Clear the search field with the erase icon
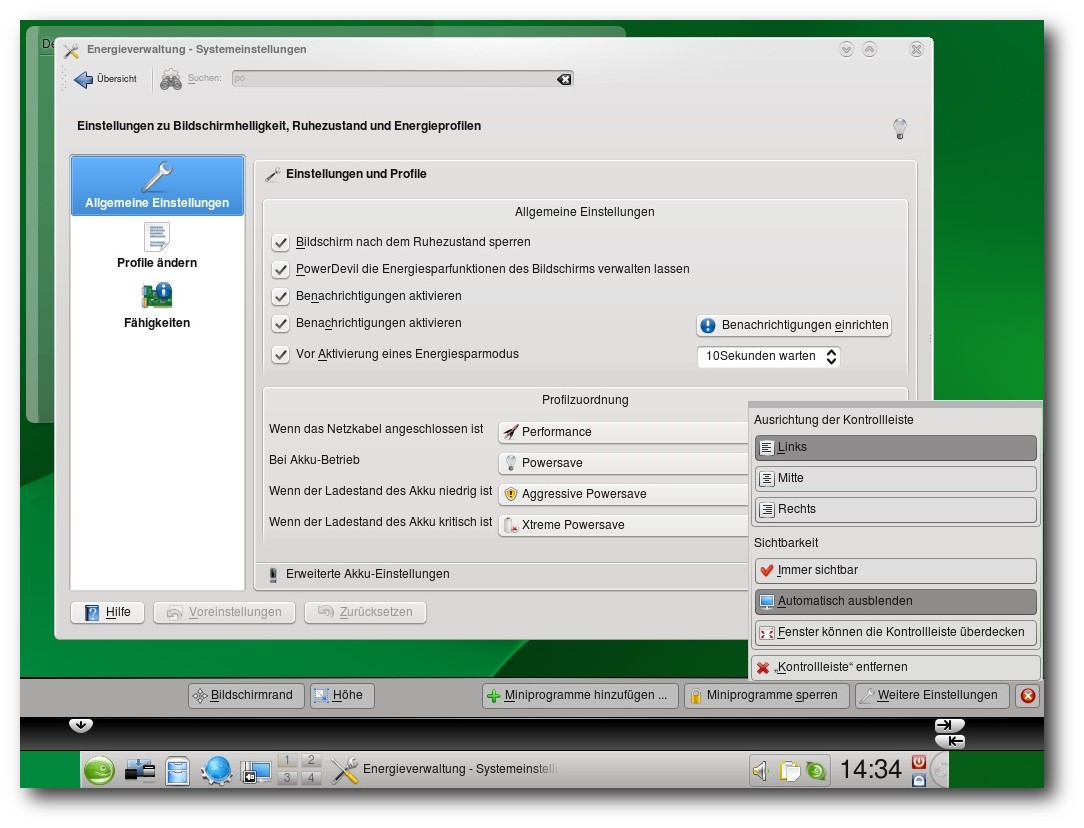This screenshot has width=1084, height=828. [x=564, y=79]
